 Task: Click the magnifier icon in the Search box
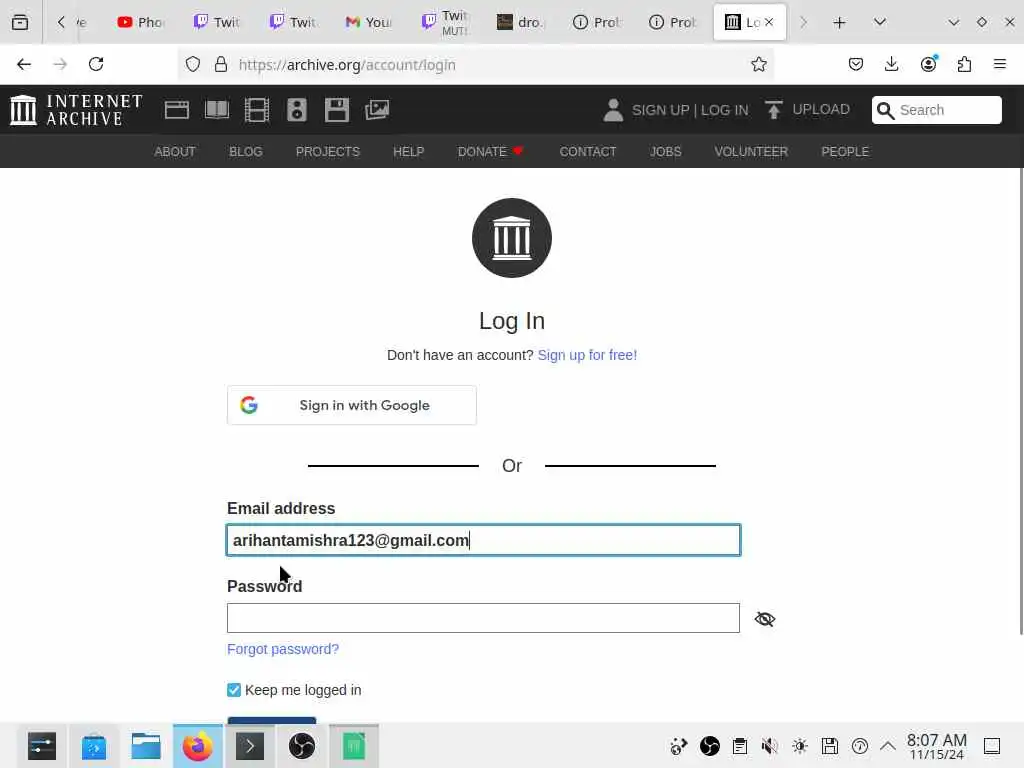point(885,110)
